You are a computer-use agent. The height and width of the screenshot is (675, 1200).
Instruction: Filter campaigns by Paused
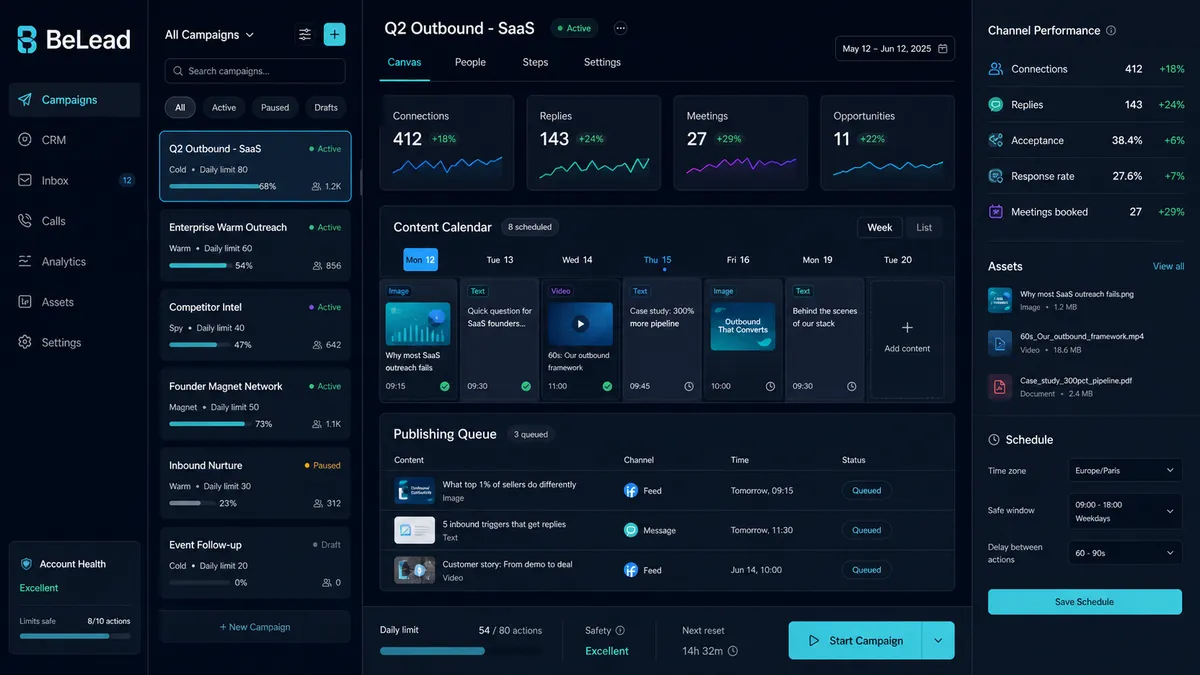point(275,108)
